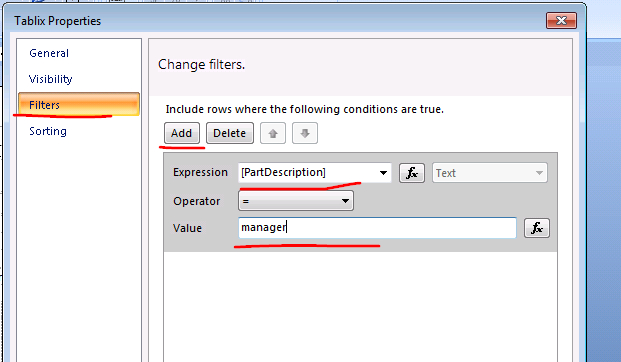Close the Tablix Properties dialog
The image size is (621, 362).
(561, 21)
